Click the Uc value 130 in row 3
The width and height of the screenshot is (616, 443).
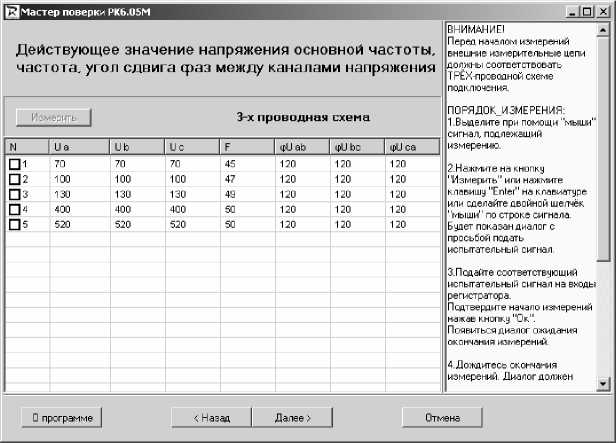tap(178, 194)
